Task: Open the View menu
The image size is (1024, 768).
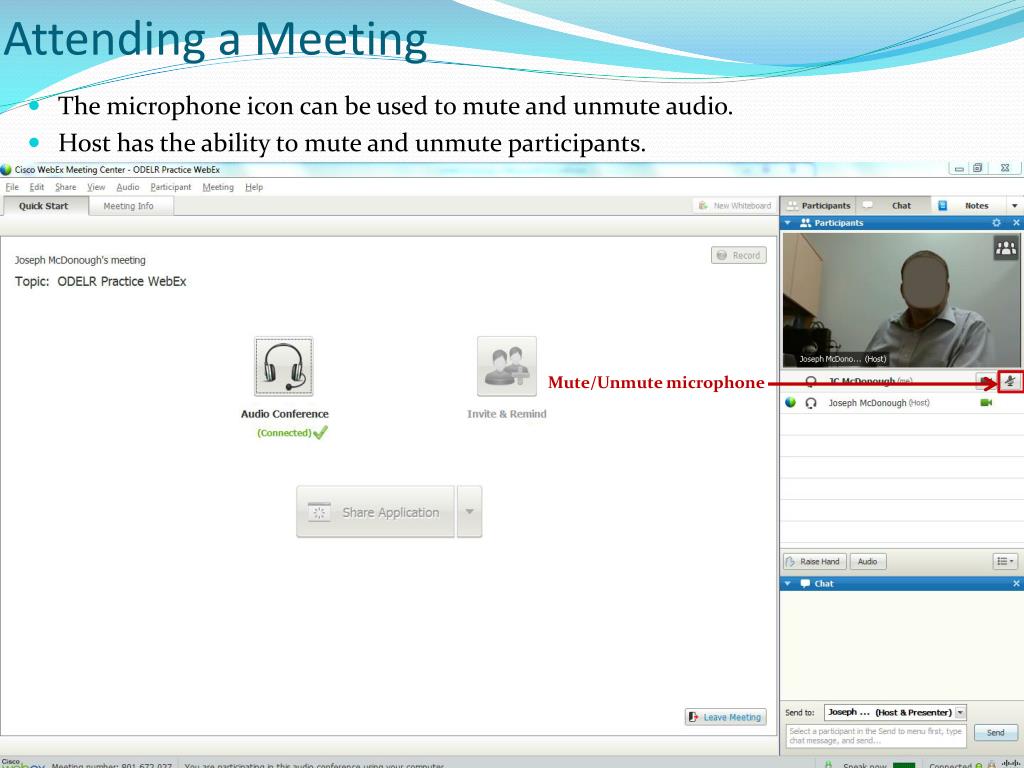Action: pyautogui.click(x=96, y=187)
